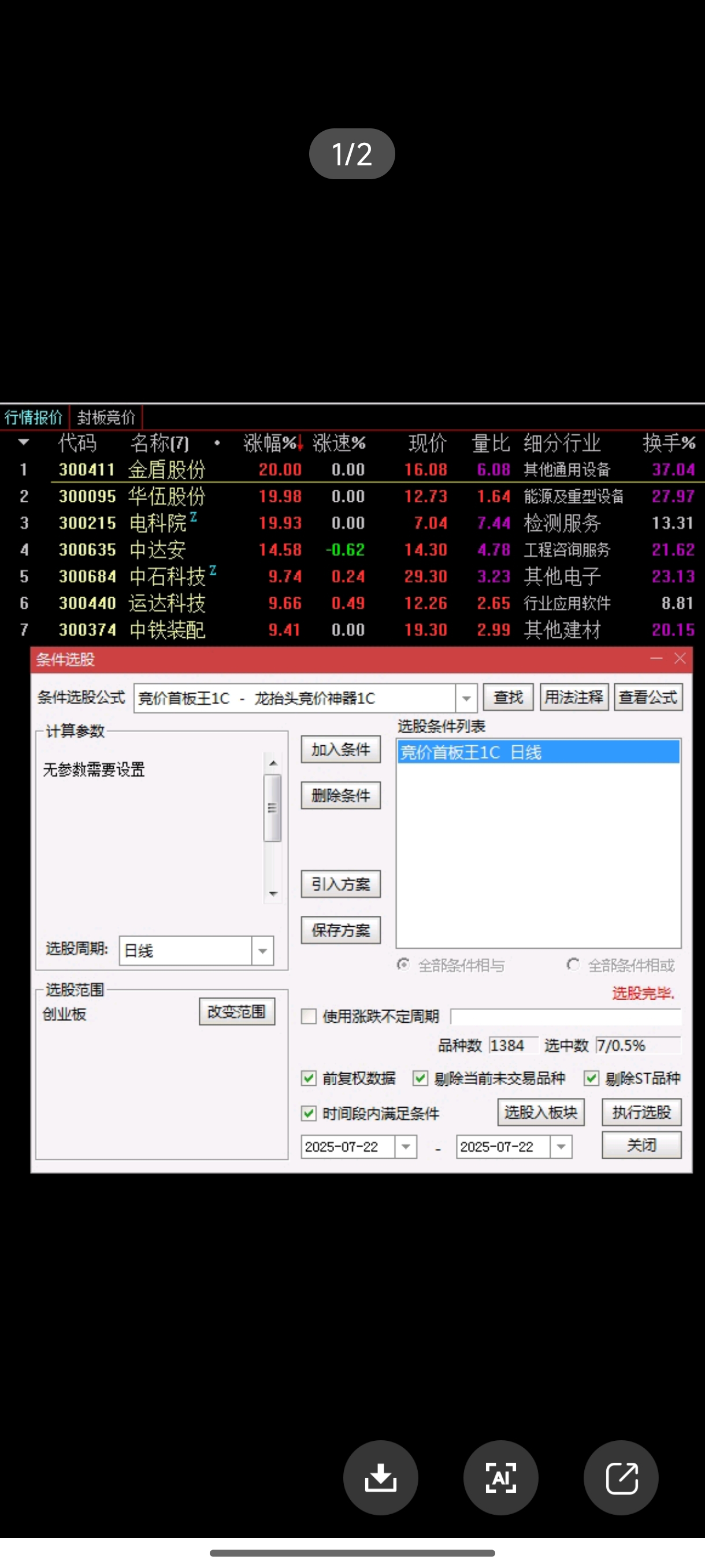Click the 查找 button
Image resolution: width=705 pixels, height=1568 pixels.
pyautogui.click(x=508, y=698)
